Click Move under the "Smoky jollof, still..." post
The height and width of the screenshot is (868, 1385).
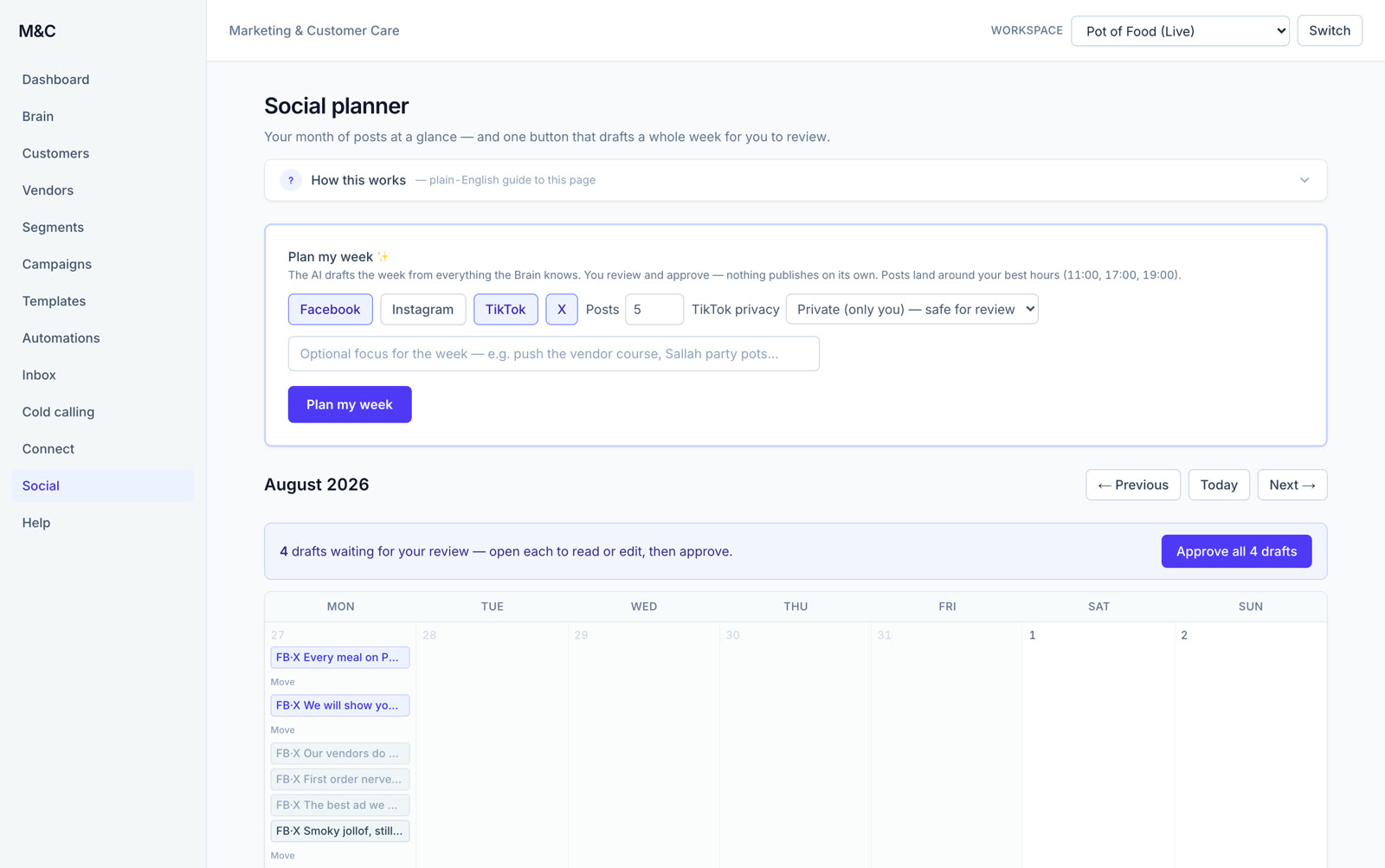coord(282,855)
